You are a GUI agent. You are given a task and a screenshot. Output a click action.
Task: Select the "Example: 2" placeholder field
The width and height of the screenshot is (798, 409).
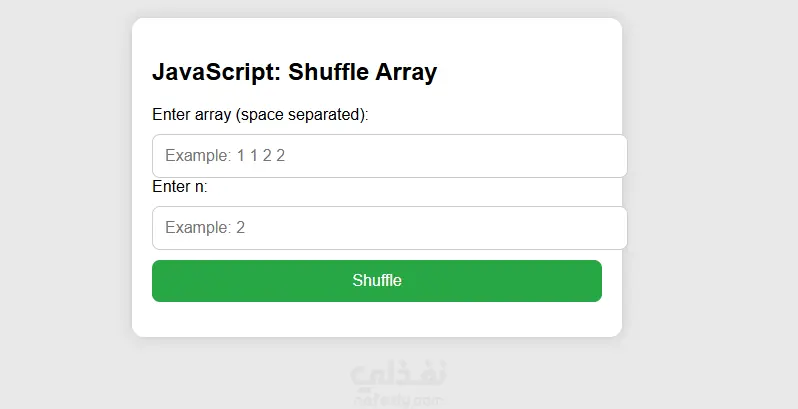pos(205,228)
